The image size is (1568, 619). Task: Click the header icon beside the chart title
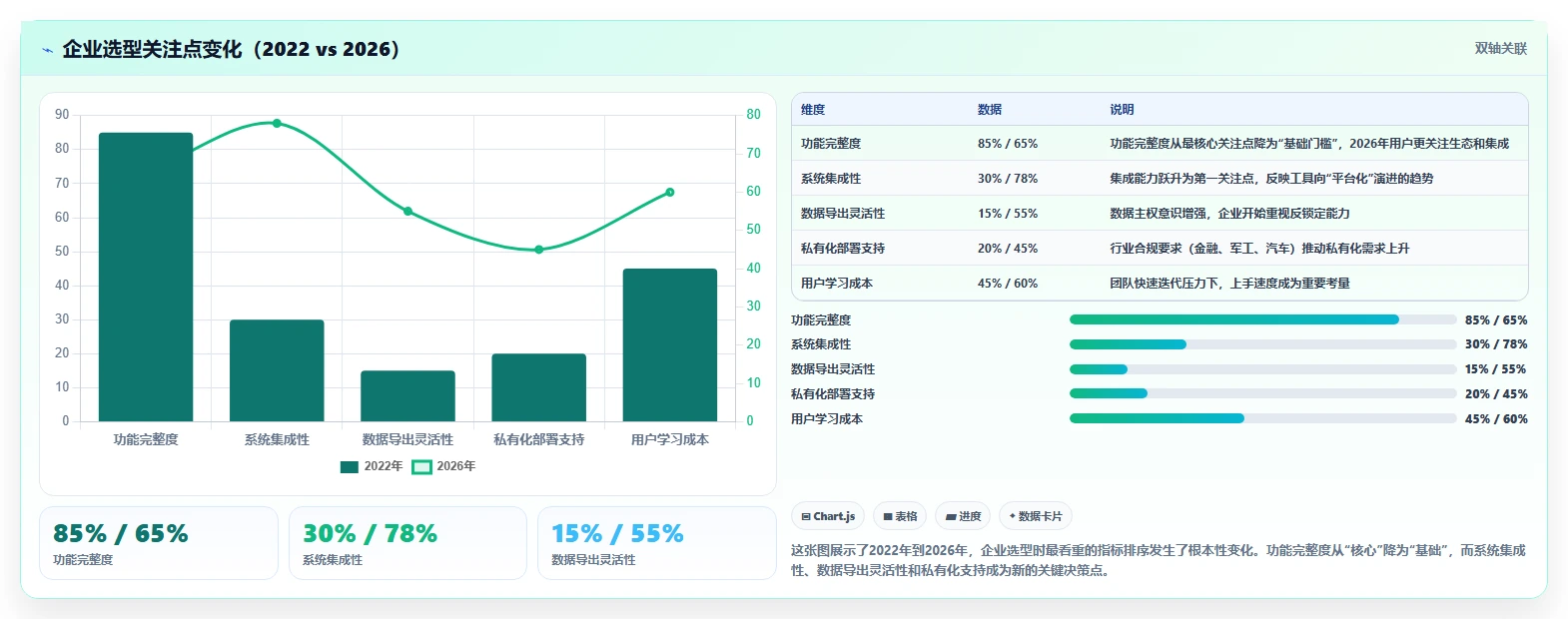pos(47,50)
